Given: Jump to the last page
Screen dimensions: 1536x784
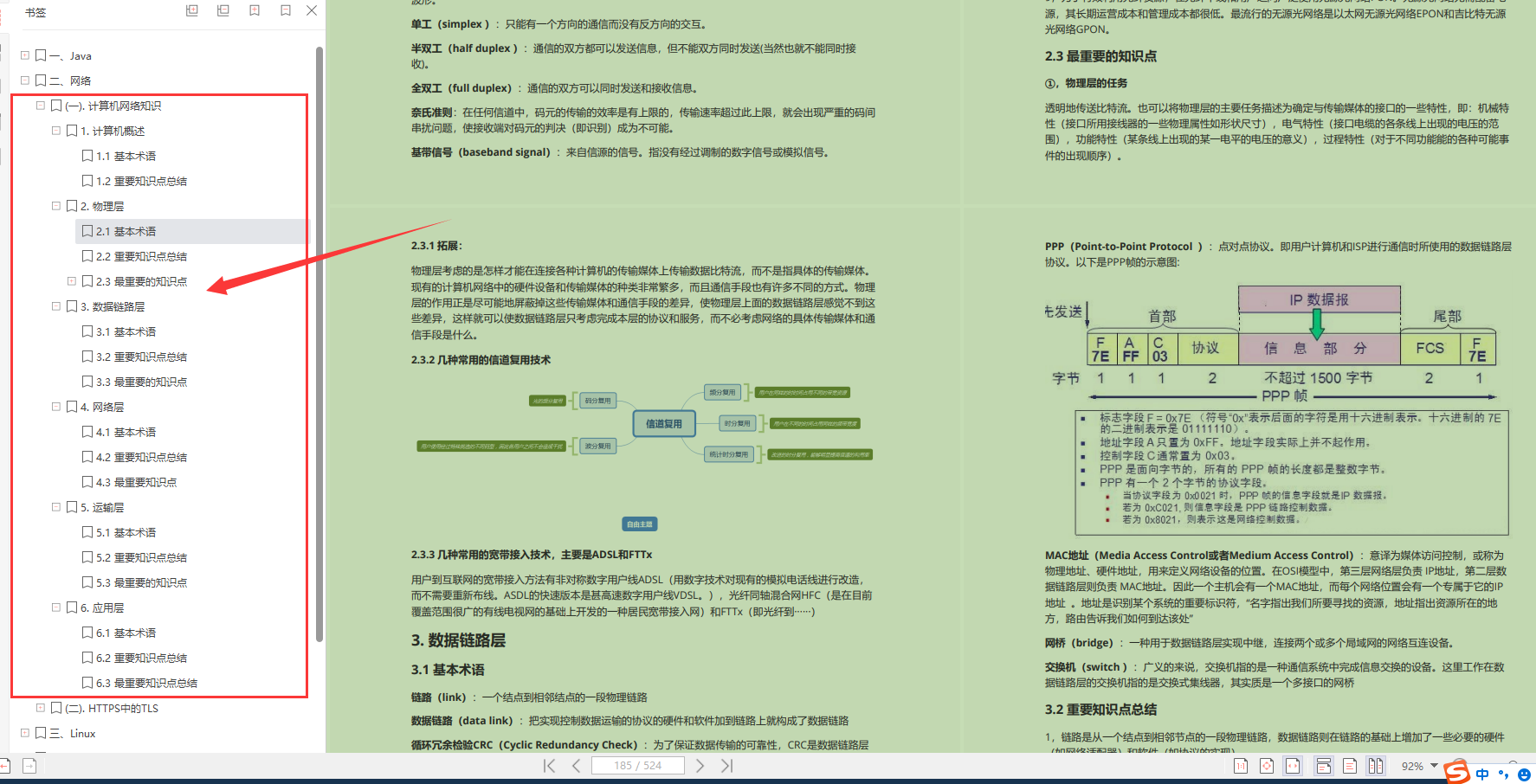Looking at the screenshot, I should 727,766.
